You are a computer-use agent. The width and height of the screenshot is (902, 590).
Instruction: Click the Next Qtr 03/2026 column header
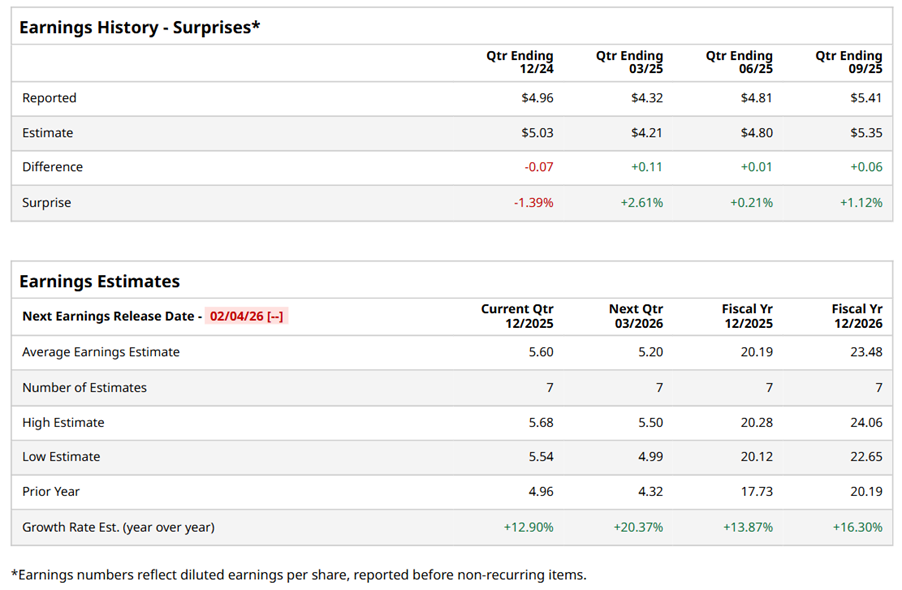(x=635, y=316)
